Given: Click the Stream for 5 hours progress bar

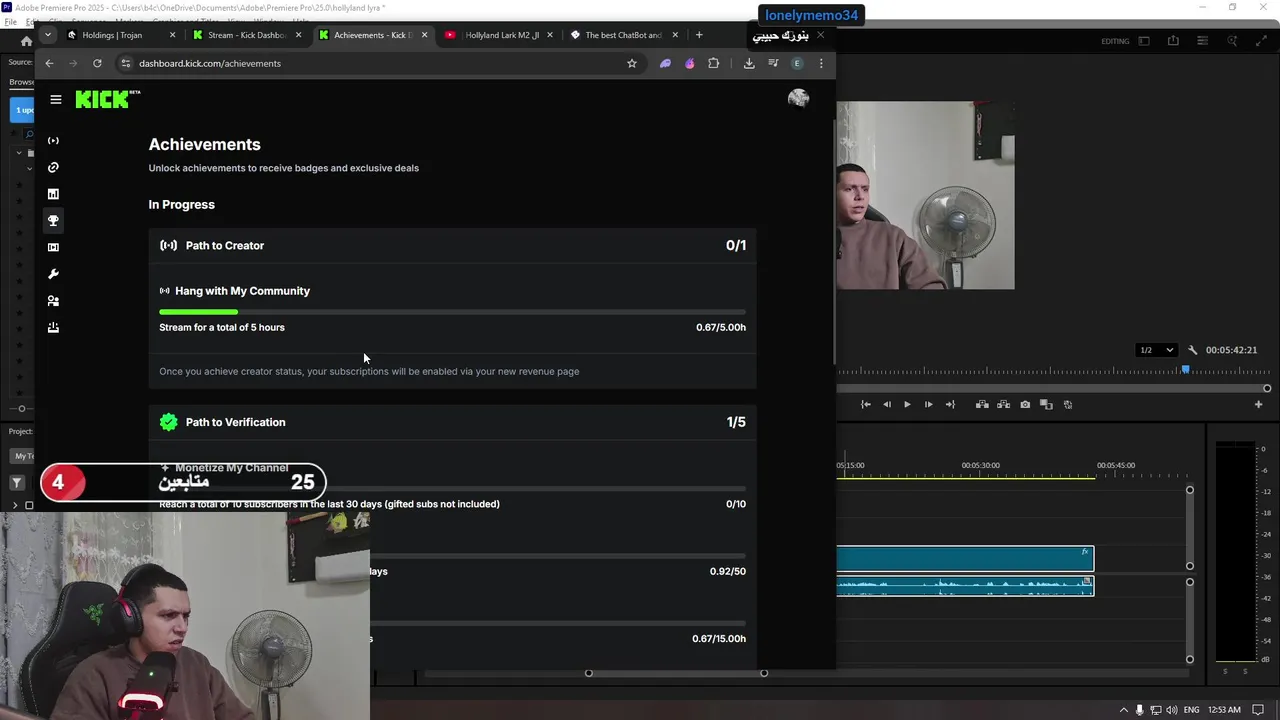Looking at the screenshot, I should [x=452, y=312].
